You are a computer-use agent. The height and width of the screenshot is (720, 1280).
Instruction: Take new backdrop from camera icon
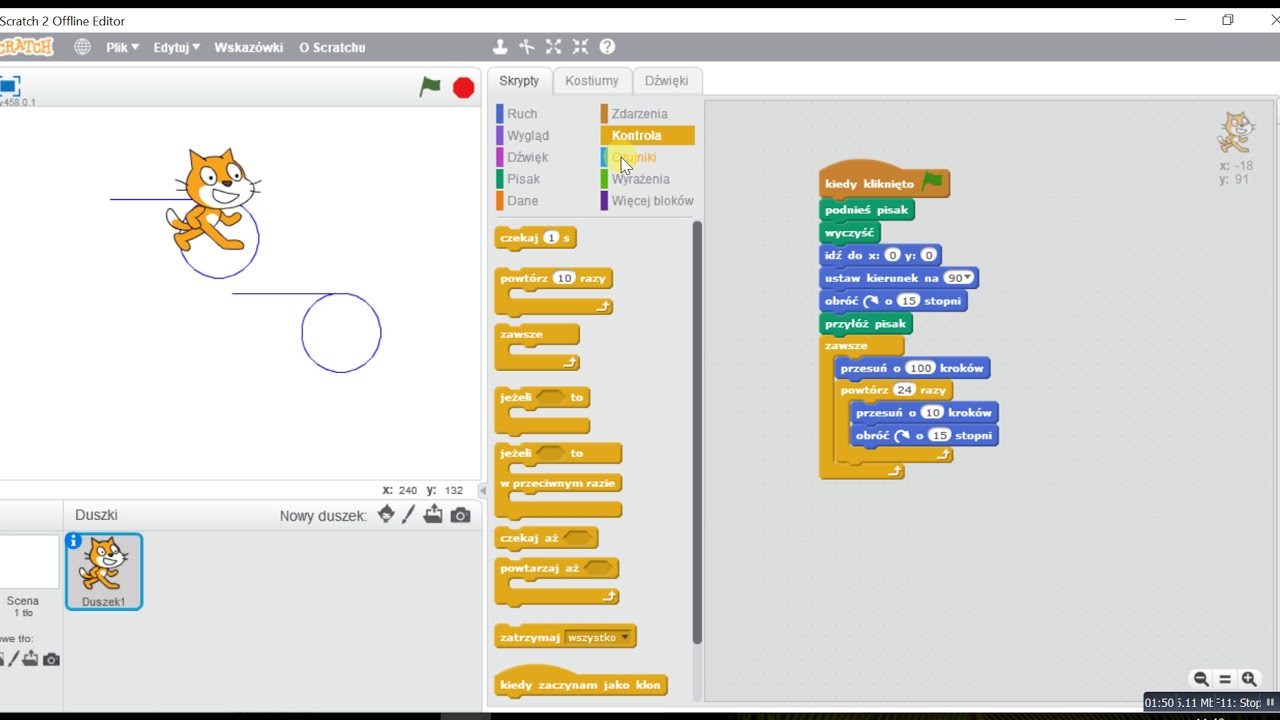51,659
